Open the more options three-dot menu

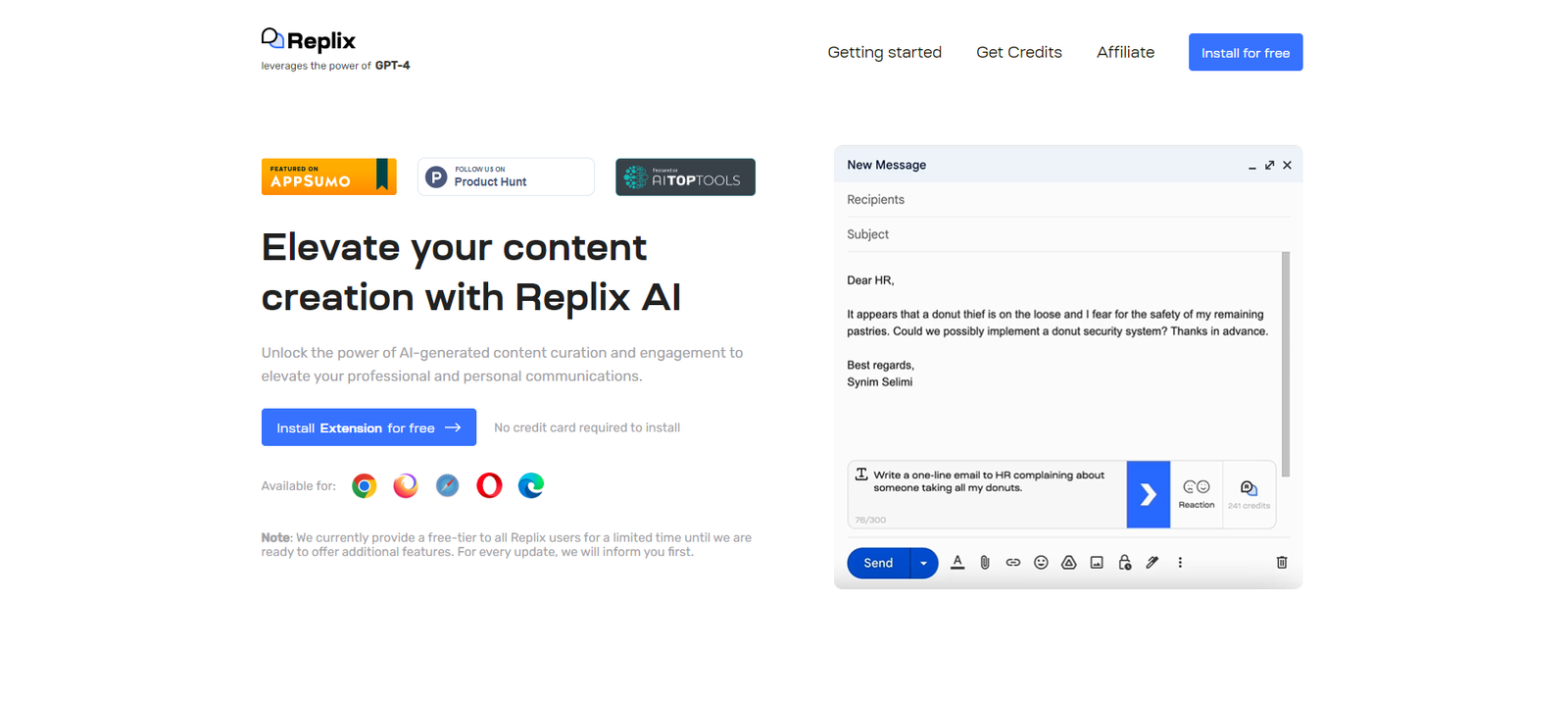coord(1180,563)
